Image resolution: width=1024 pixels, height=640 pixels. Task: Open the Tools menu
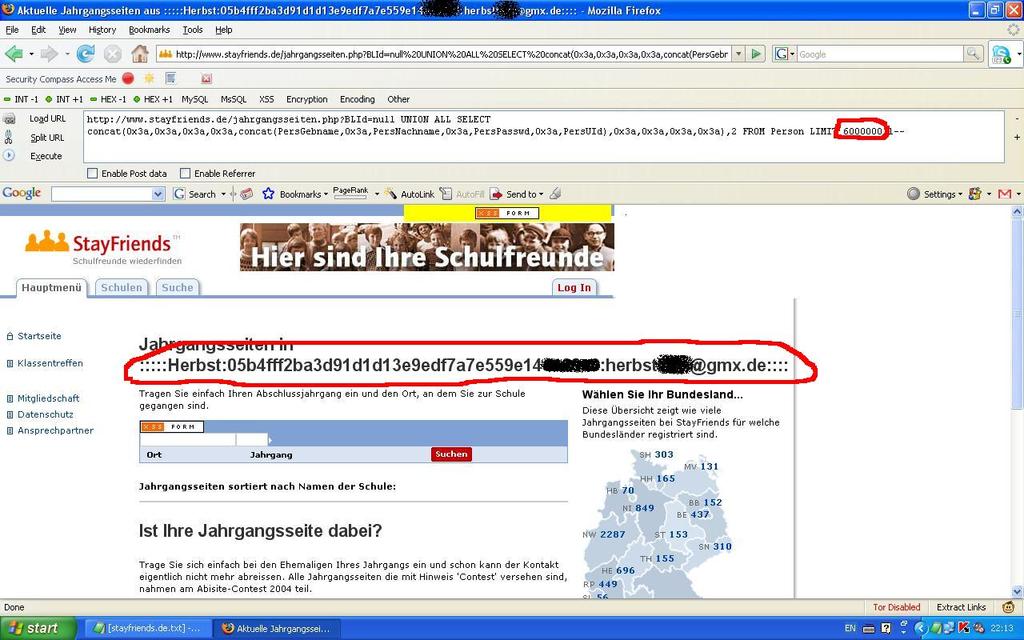193,29
